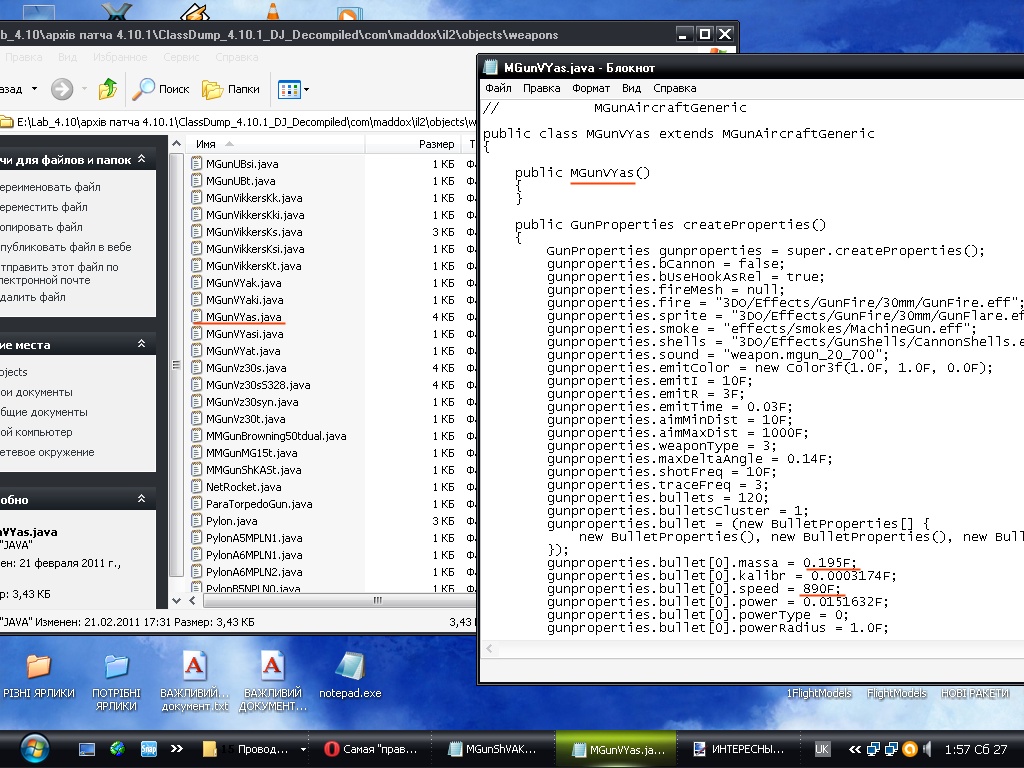The width and height of the screenshot is (1024, 768).
Task: Click the Forward navigation arrow
Action: coord(62,89)
